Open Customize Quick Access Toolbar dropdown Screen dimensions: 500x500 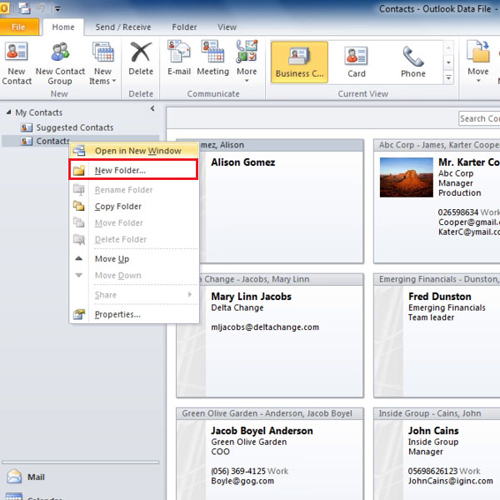[x=58, y=9]
